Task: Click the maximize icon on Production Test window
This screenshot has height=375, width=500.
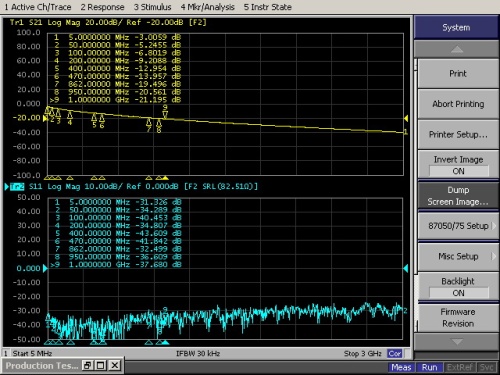Action: (101, 365)
